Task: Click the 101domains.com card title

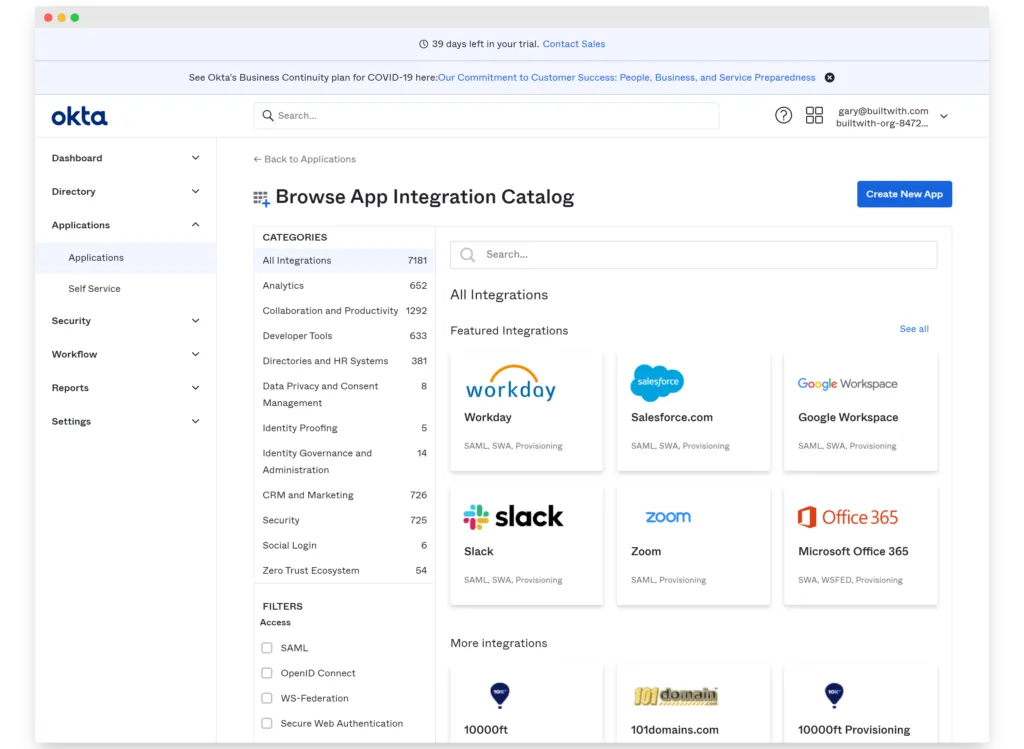Action: 675,730
